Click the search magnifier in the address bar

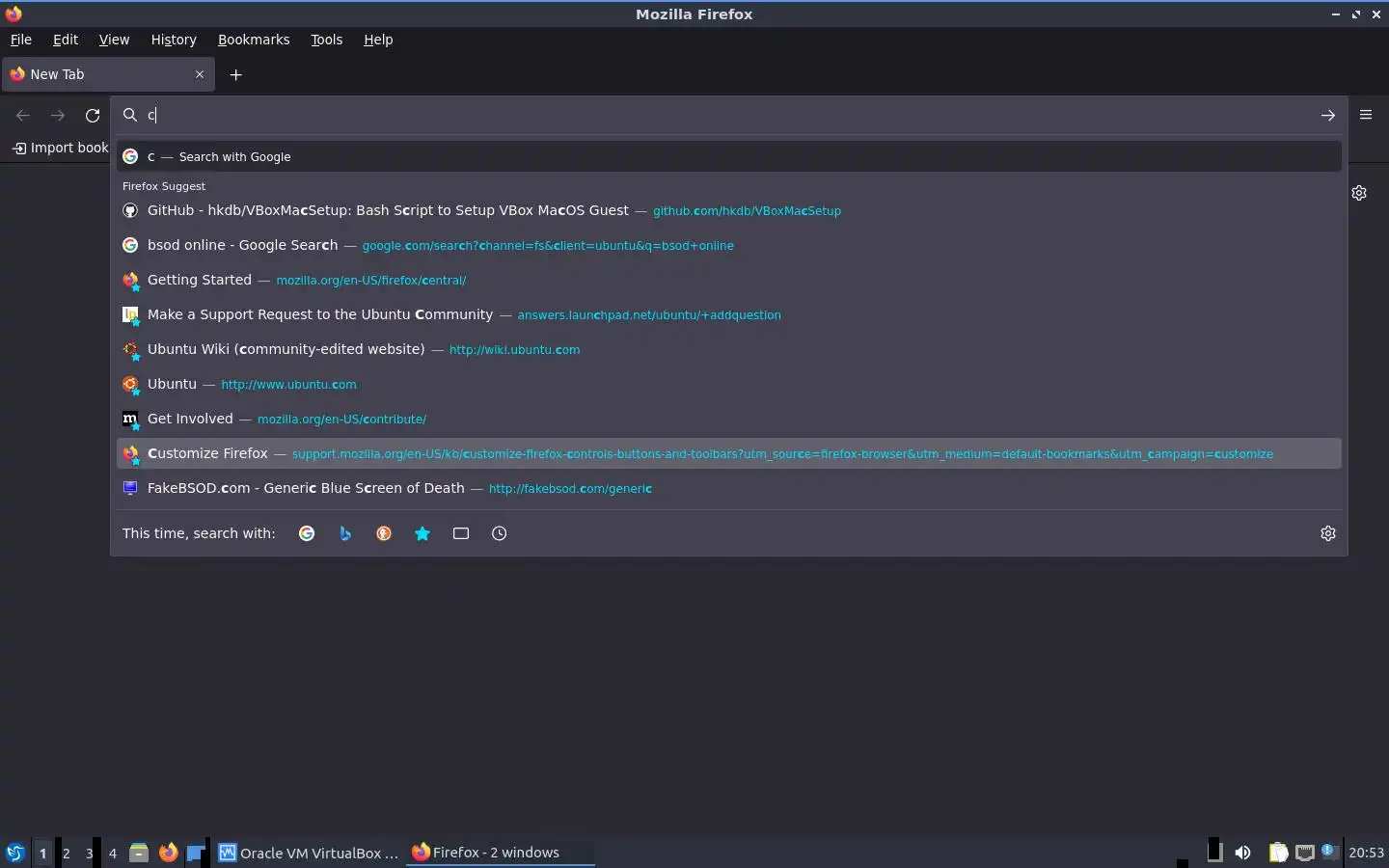[130, 115]
